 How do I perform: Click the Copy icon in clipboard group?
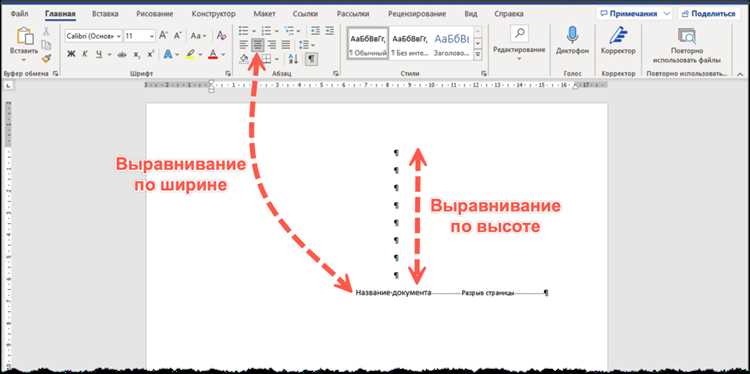coord(46,45)
